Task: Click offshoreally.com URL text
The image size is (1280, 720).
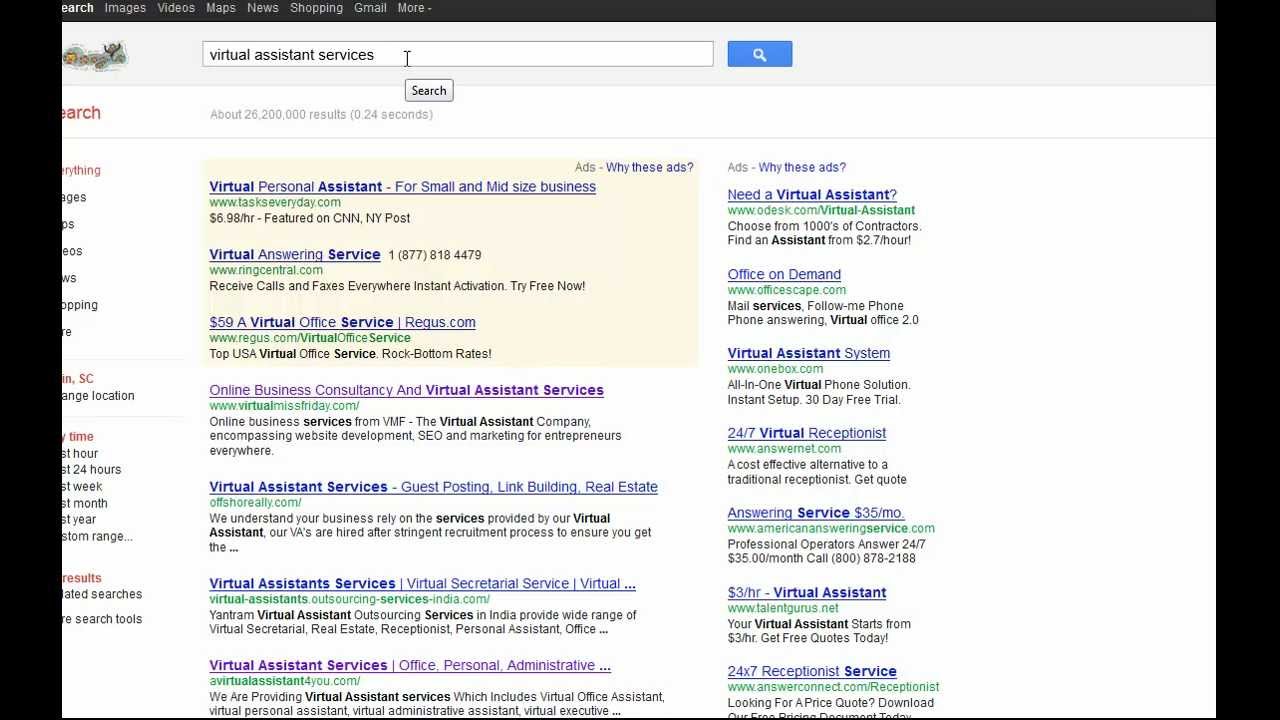Action: click(x=255, y=503)
